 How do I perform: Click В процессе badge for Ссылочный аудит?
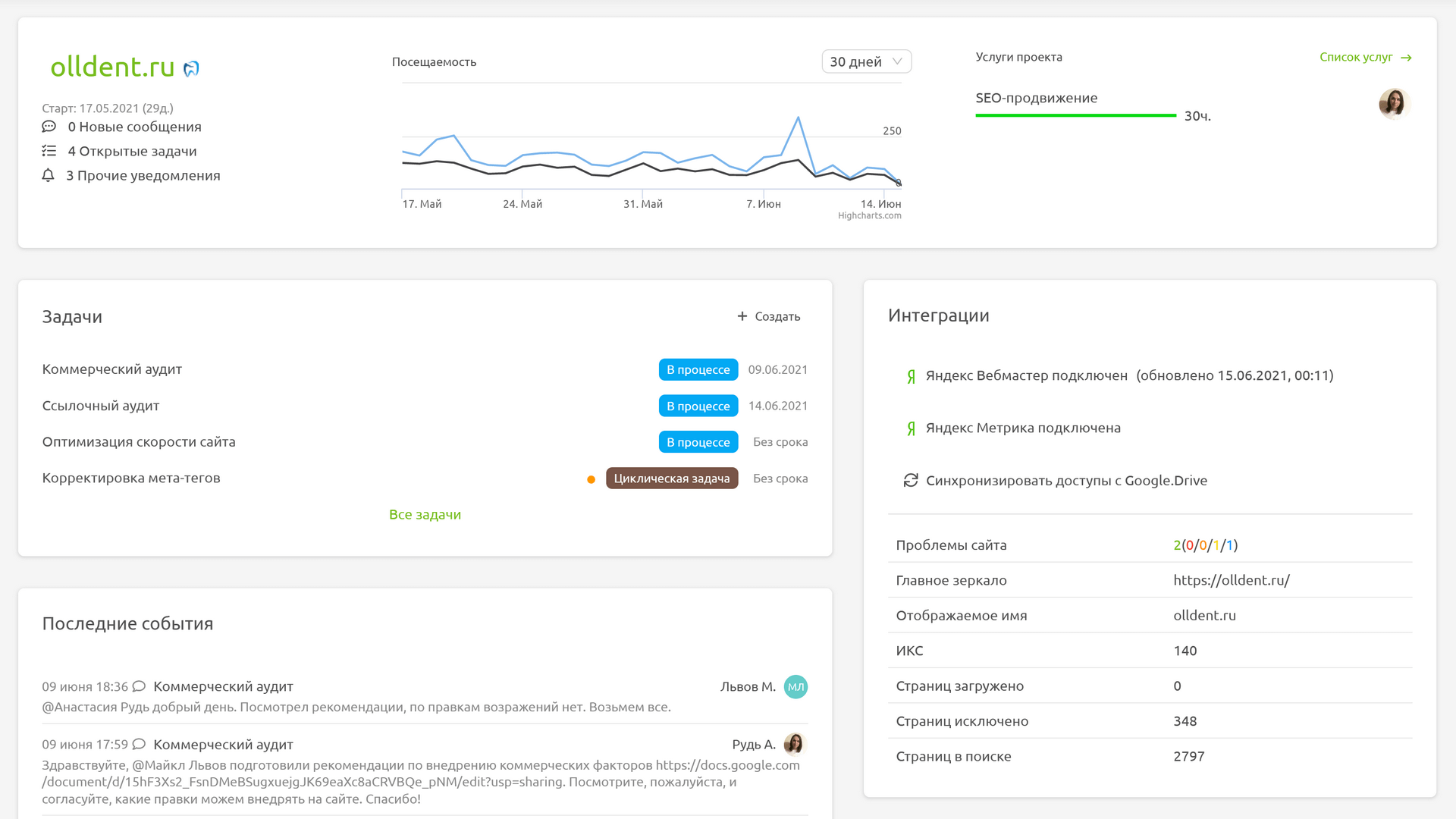coord(698,406)
